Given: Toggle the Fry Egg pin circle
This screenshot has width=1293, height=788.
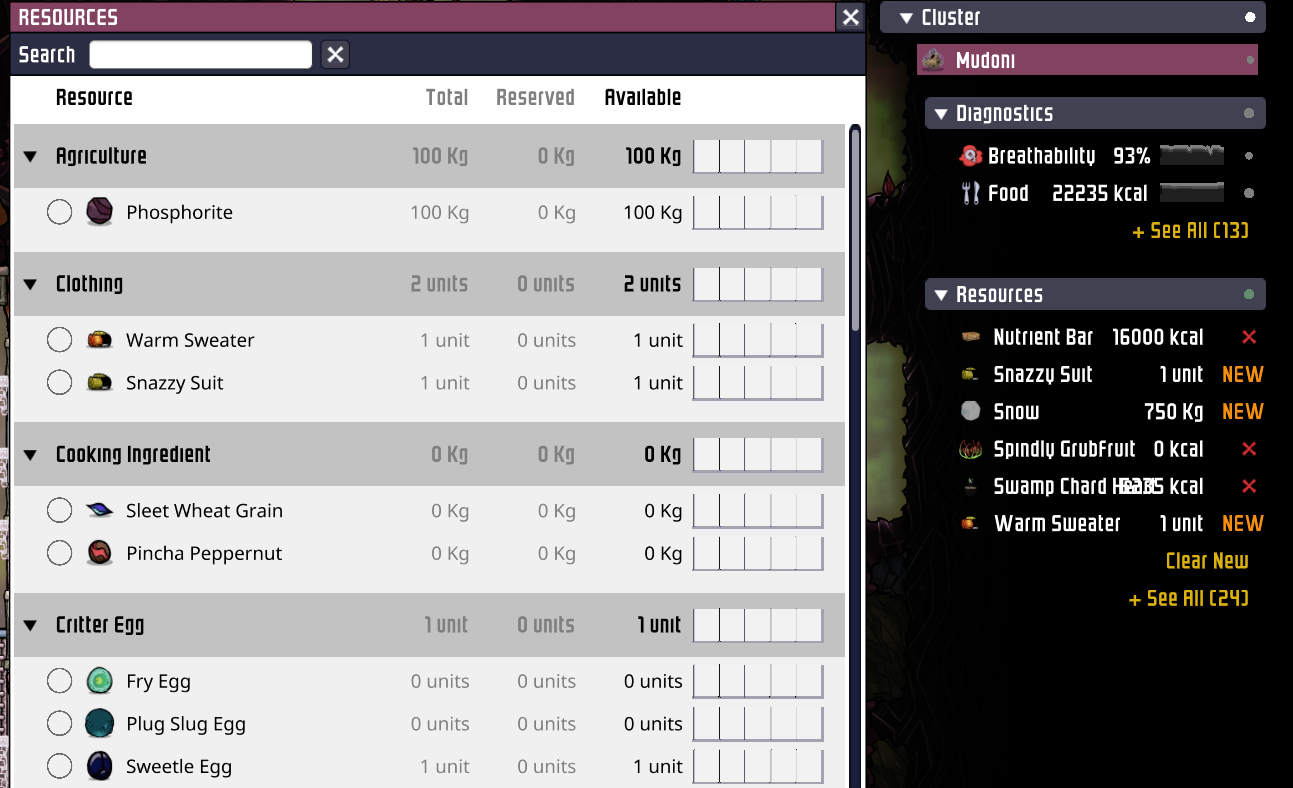Looking at the screenshot, I should click(60, 681).
